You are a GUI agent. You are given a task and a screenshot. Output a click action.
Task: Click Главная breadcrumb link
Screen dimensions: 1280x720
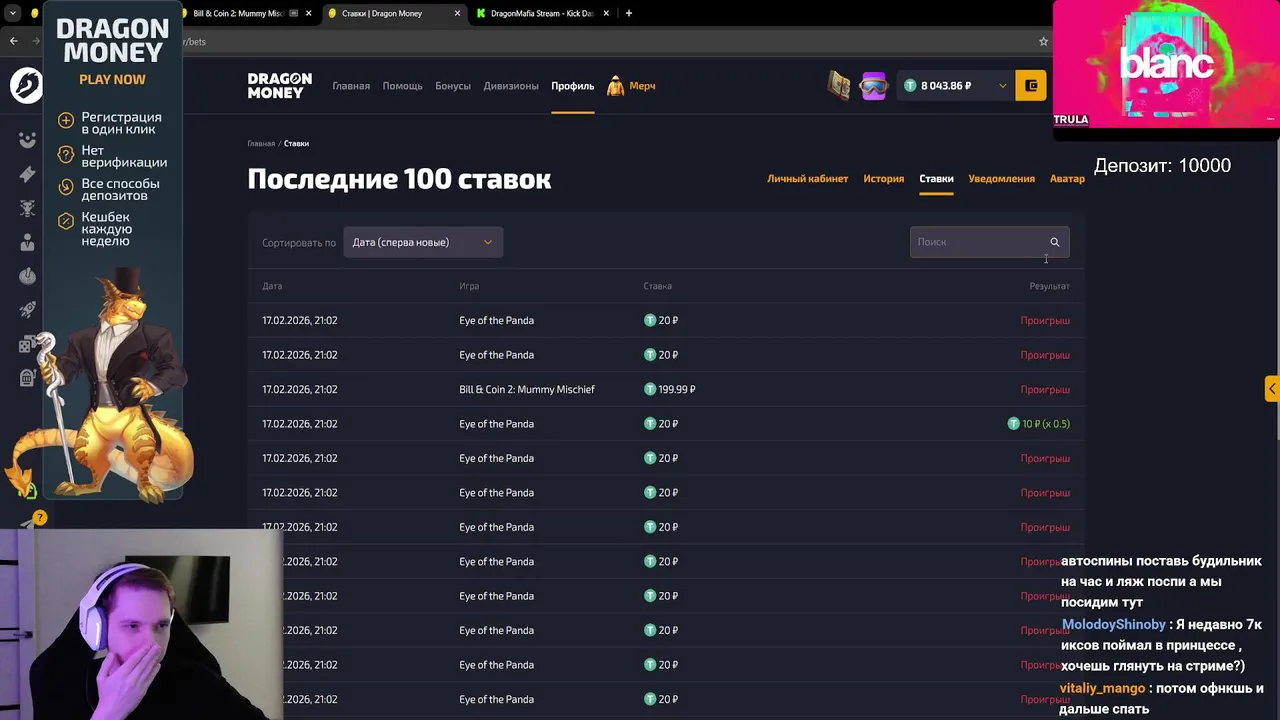(261, 144)
